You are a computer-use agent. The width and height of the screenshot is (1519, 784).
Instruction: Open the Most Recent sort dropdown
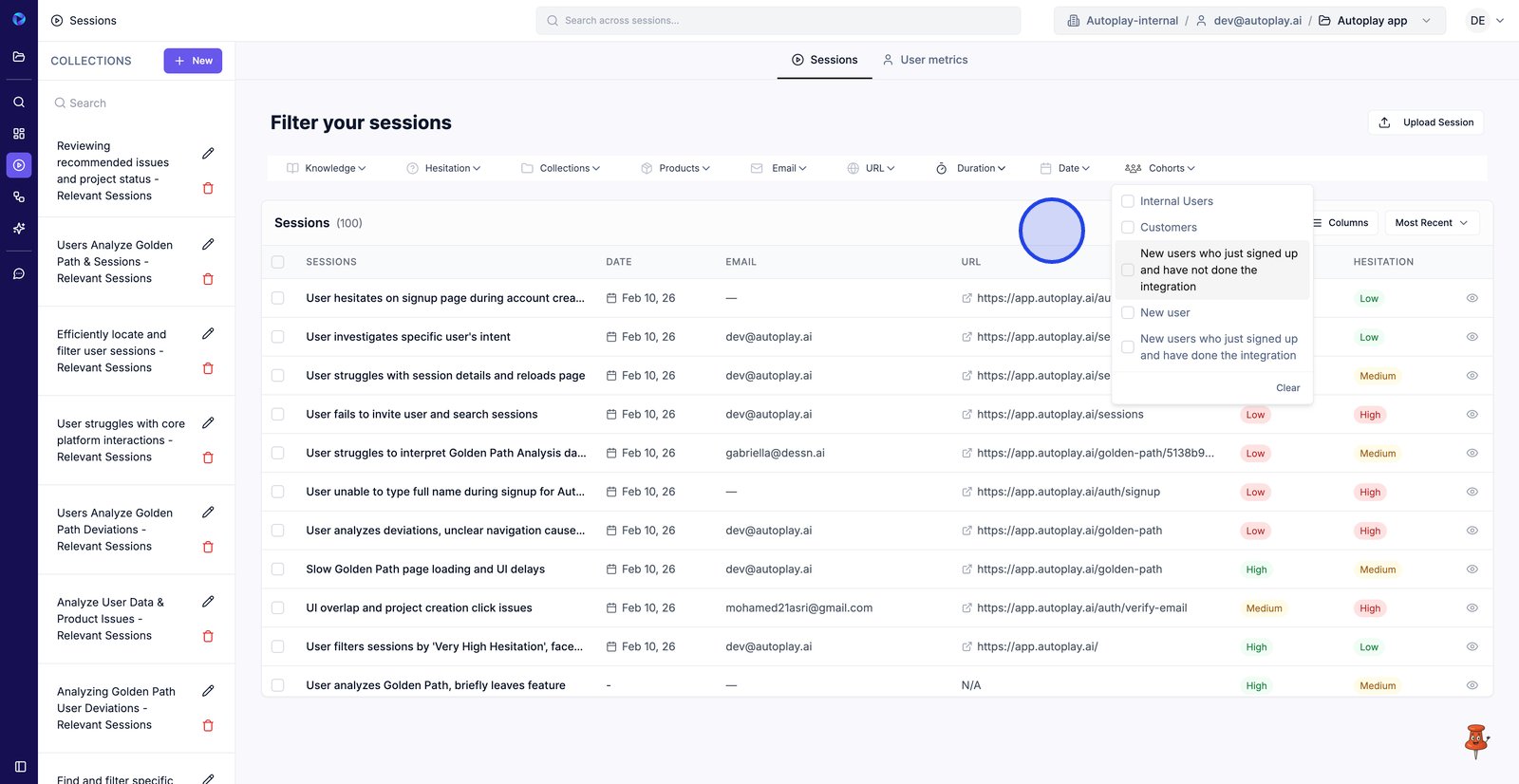(x=1431, y=223)
